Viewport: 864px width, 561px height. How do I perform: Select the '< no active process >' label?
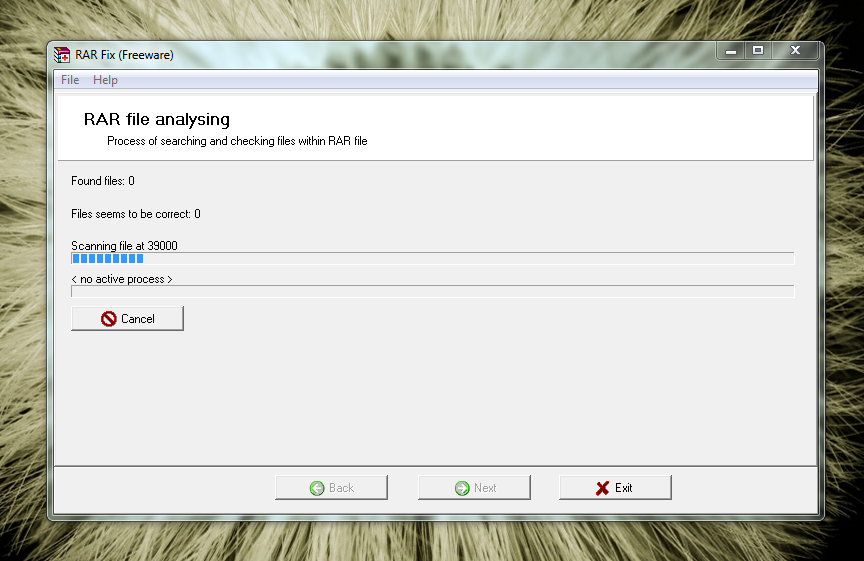[122, 279]
